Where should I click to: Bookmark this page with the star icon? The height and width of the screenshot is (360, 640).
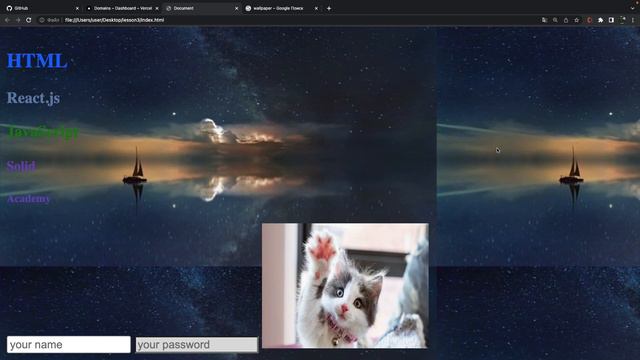[x=576, y=20]
